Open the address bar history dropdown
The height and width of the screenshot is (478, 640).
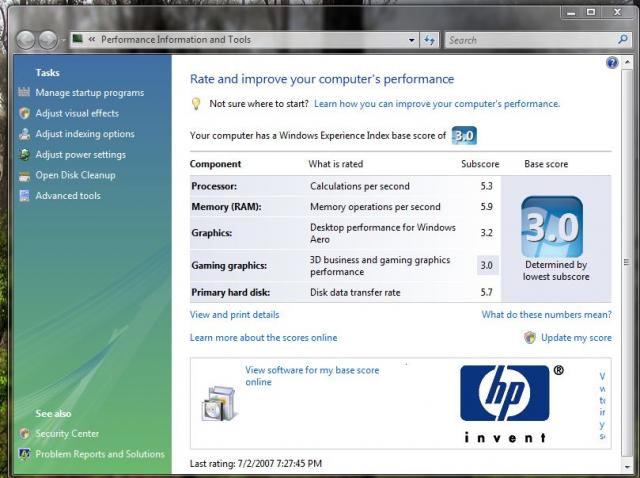pyautogui.click(x=411, y=40)
